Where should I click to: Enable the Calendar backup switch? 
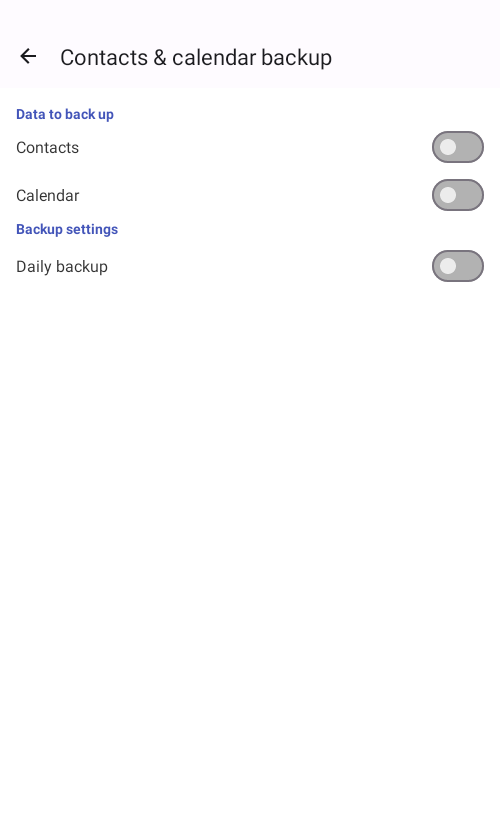pyautogui.click(x=457, y=195)
